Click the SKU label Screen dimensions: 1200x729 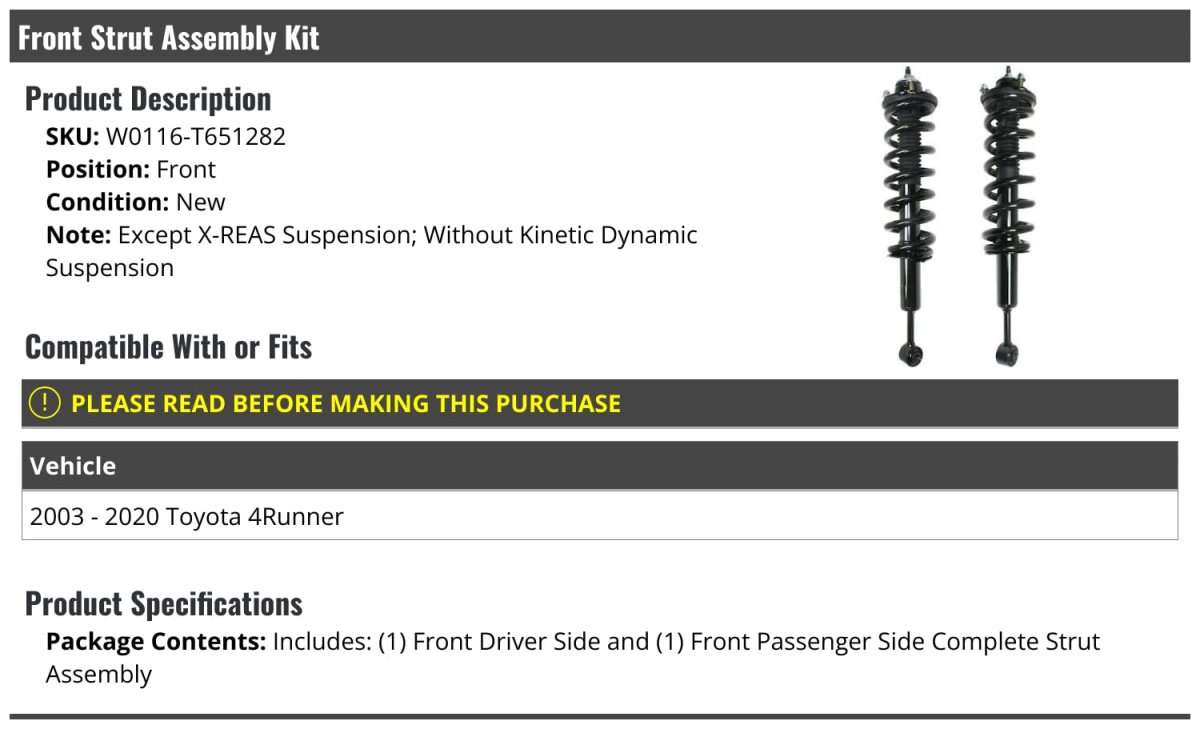click(x=73, y=137)
